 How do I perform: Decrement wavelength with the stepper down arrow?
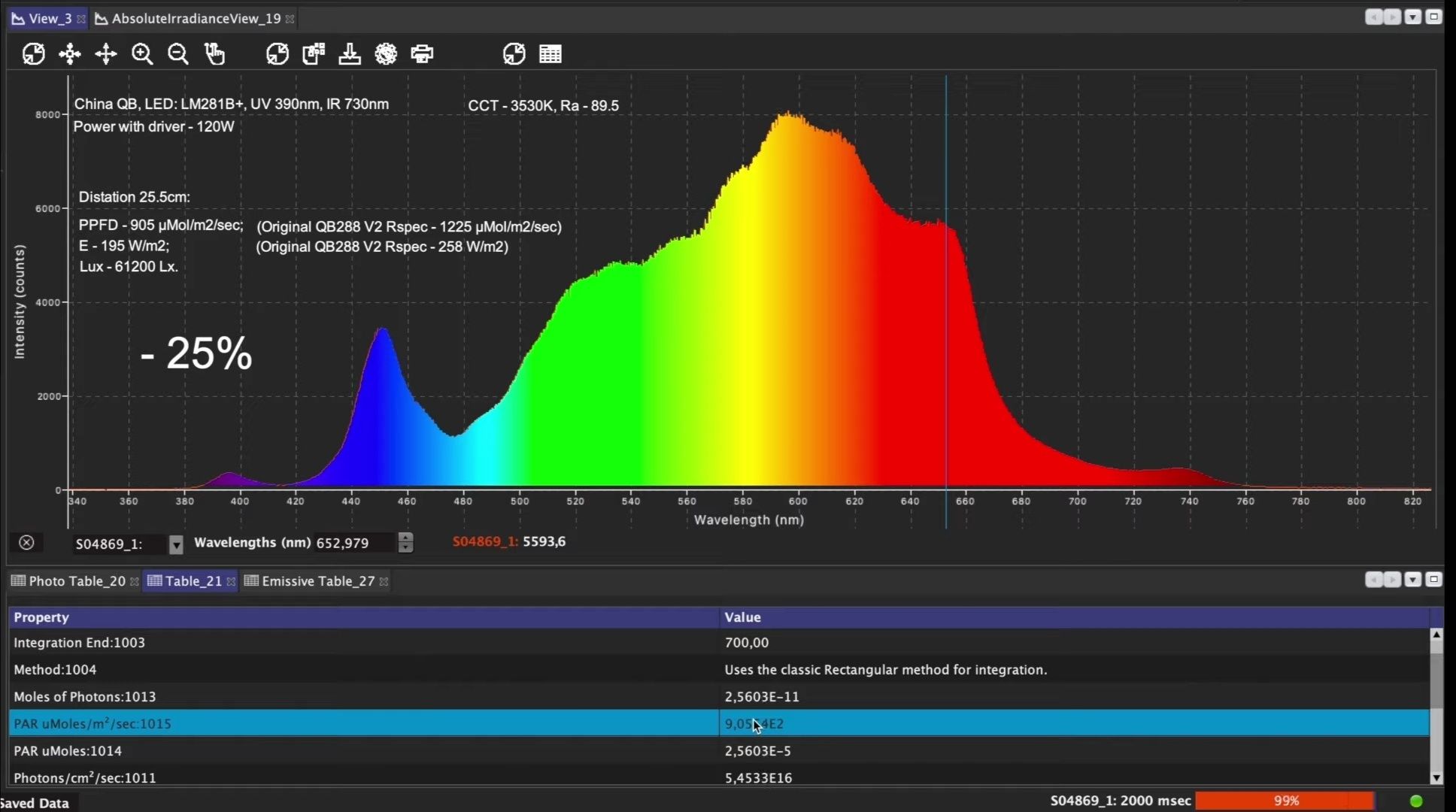click(406, 548)
